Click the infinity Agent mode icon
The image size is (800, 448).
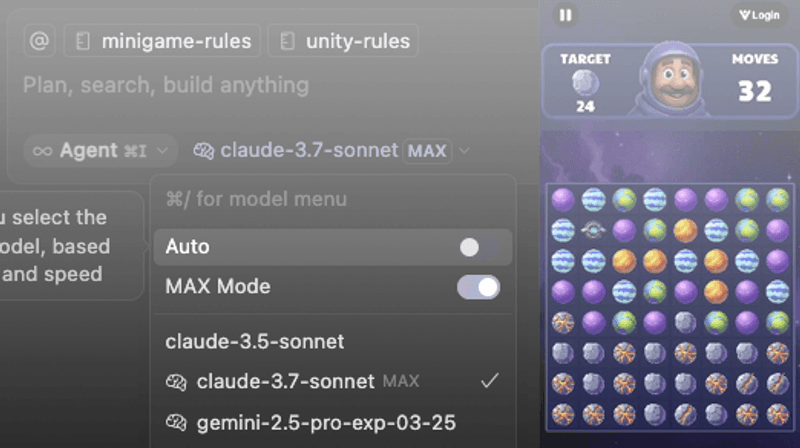click(42, 151)
